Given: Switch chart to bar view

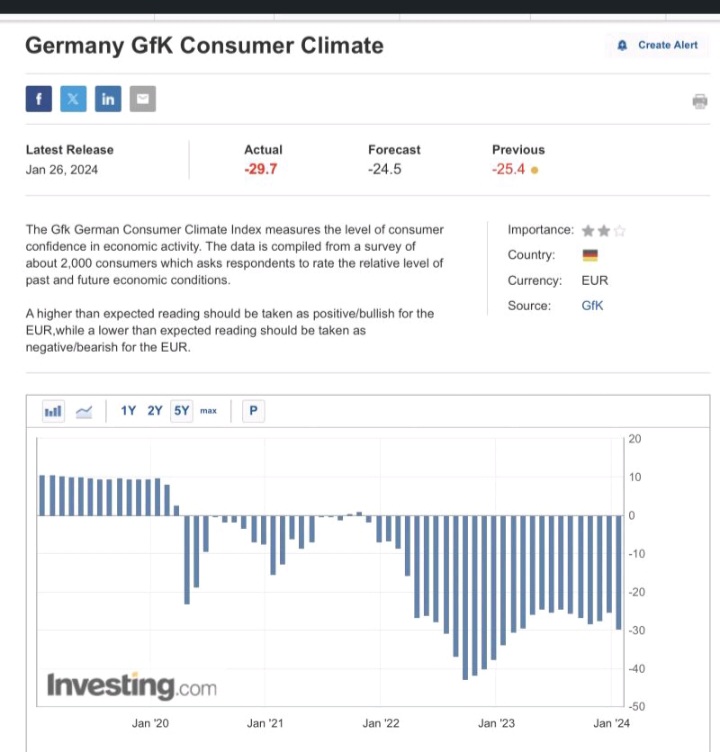Looking at the screenshot, I should (x=54, y=411).
